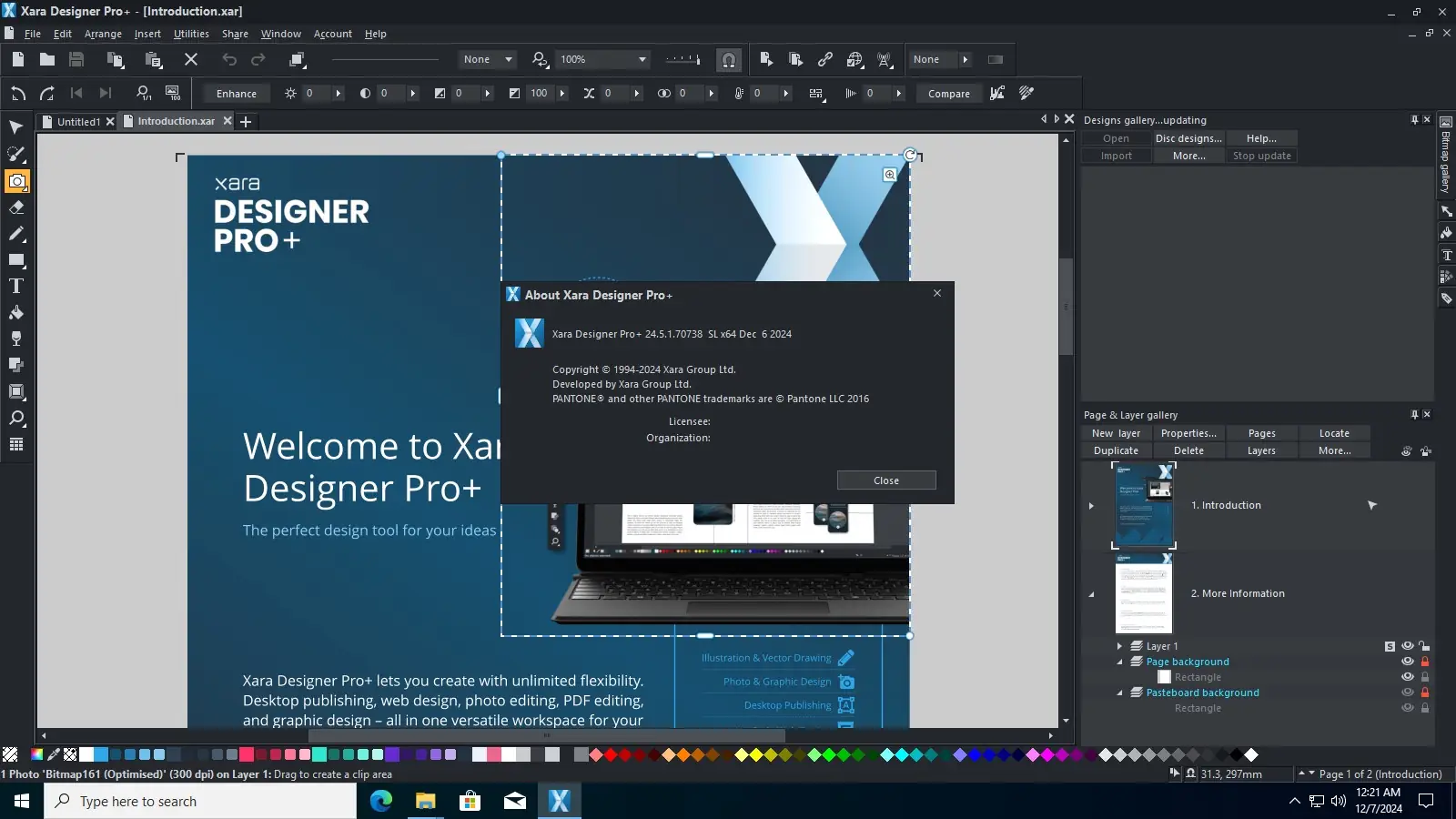Expand the 1. Introduction page entry

1091,506
